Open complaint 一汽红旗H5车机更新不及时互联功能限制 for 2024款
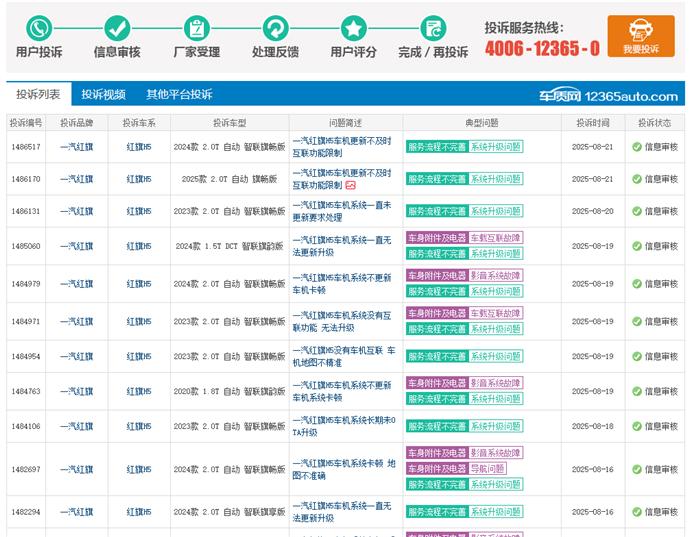Screen dimensions: 700x537 point(341,147)
